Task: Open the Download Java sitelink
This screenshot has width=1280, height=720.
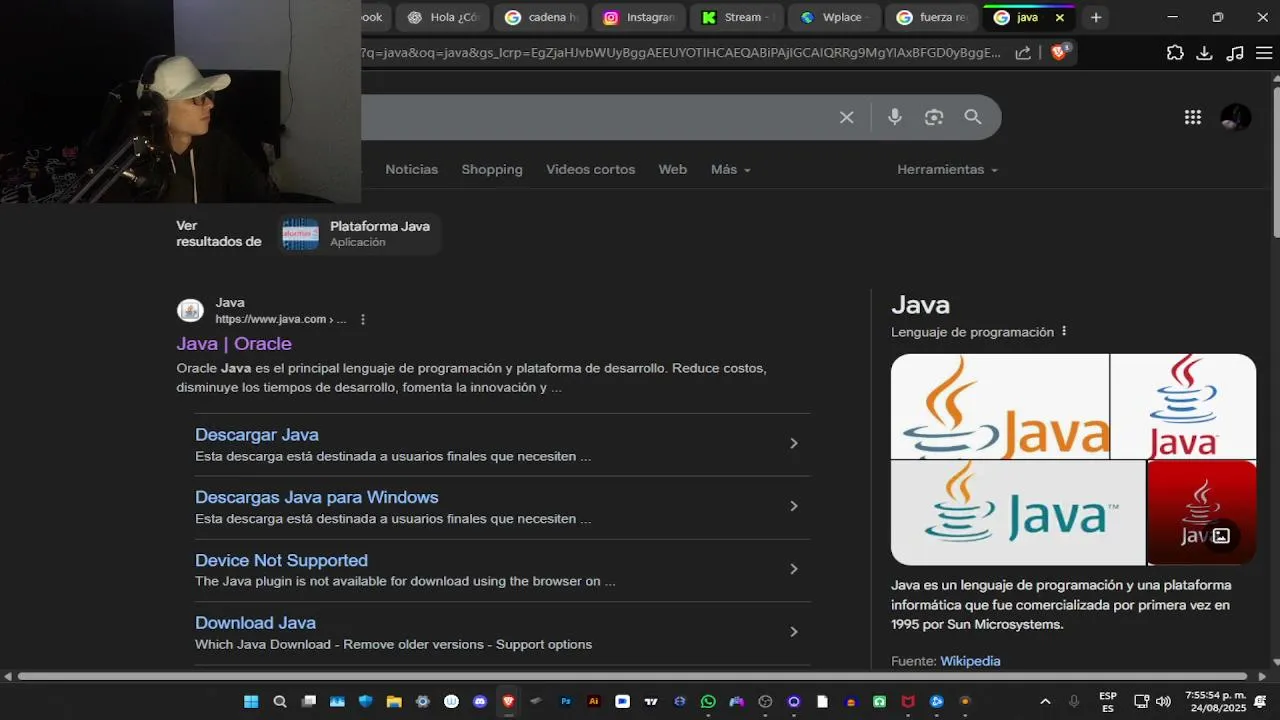Action: [255, 623]
